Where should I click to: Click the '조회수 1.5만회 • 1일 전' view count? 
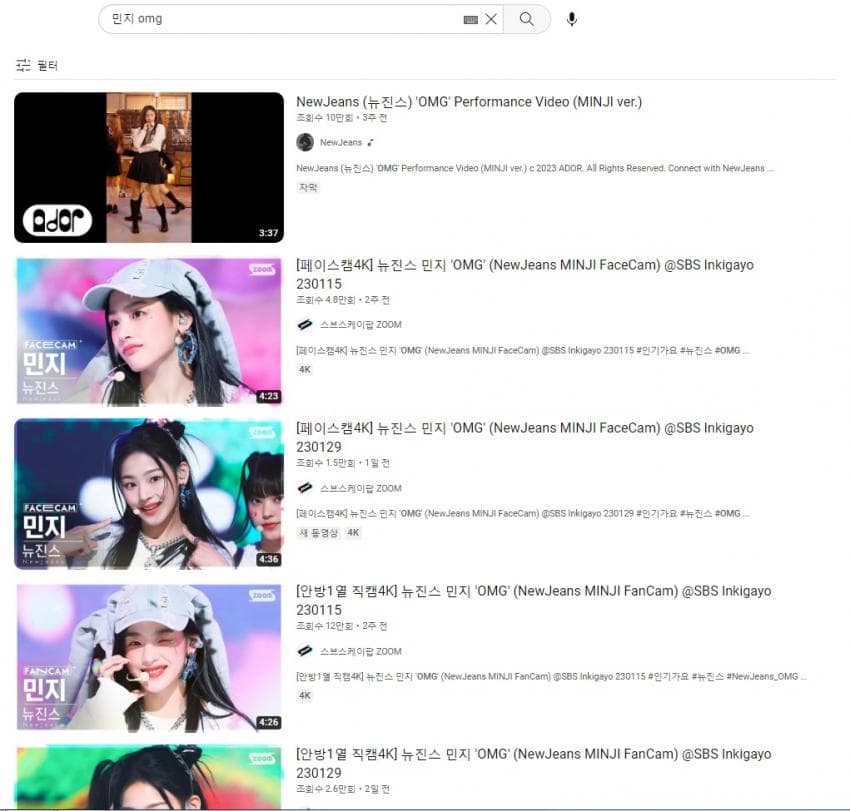(343, 463)
